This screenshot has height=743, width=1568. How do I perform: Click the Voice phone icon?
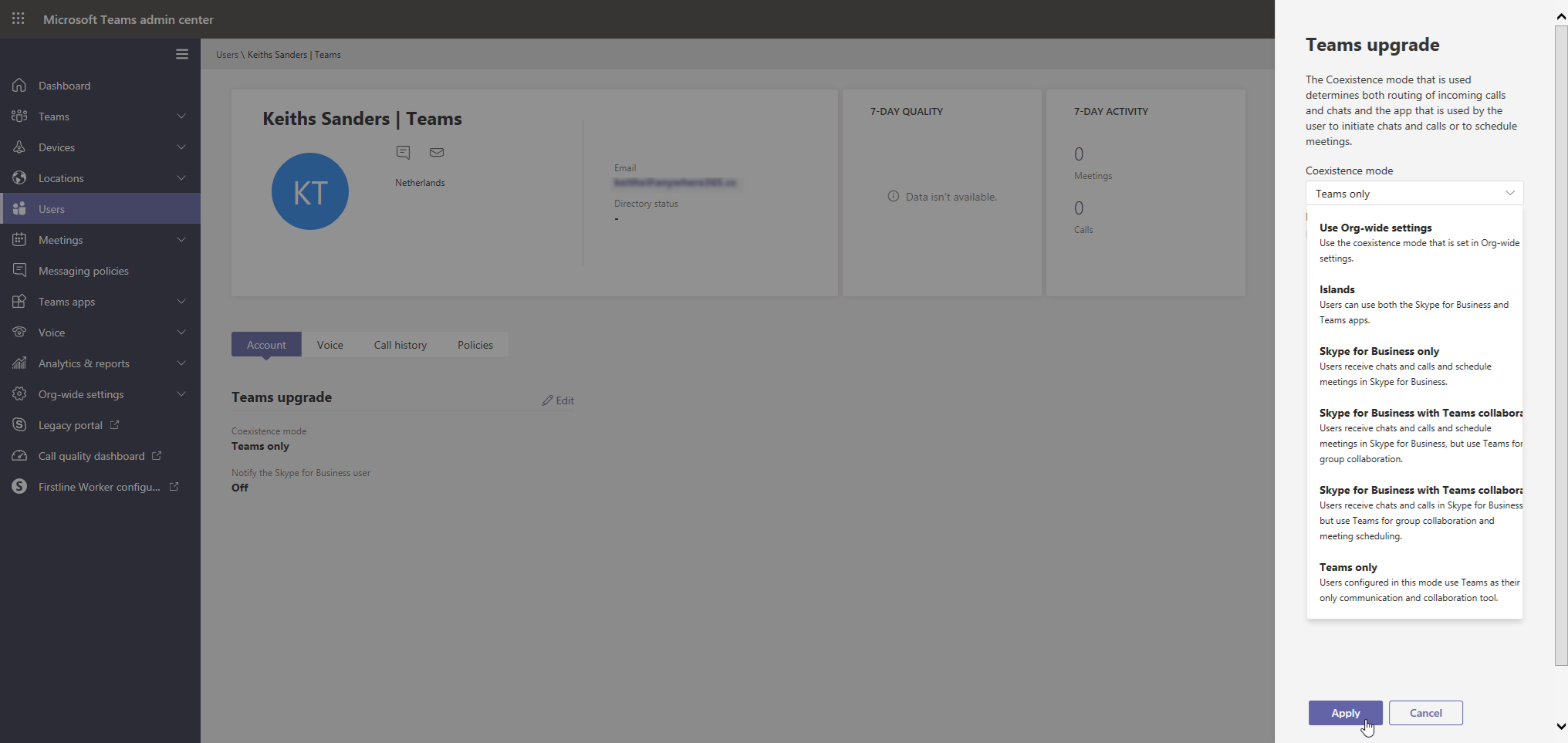coord(19,332)
